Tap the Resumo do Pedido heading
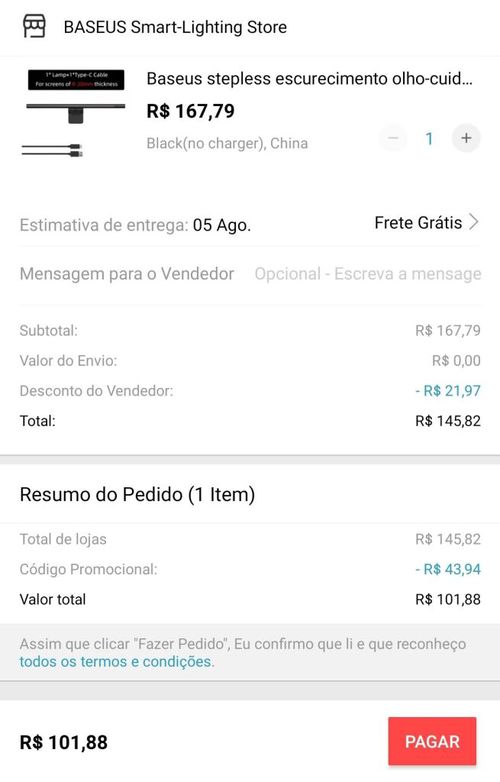This screenshot has height=782, width=500. (137, 495)
